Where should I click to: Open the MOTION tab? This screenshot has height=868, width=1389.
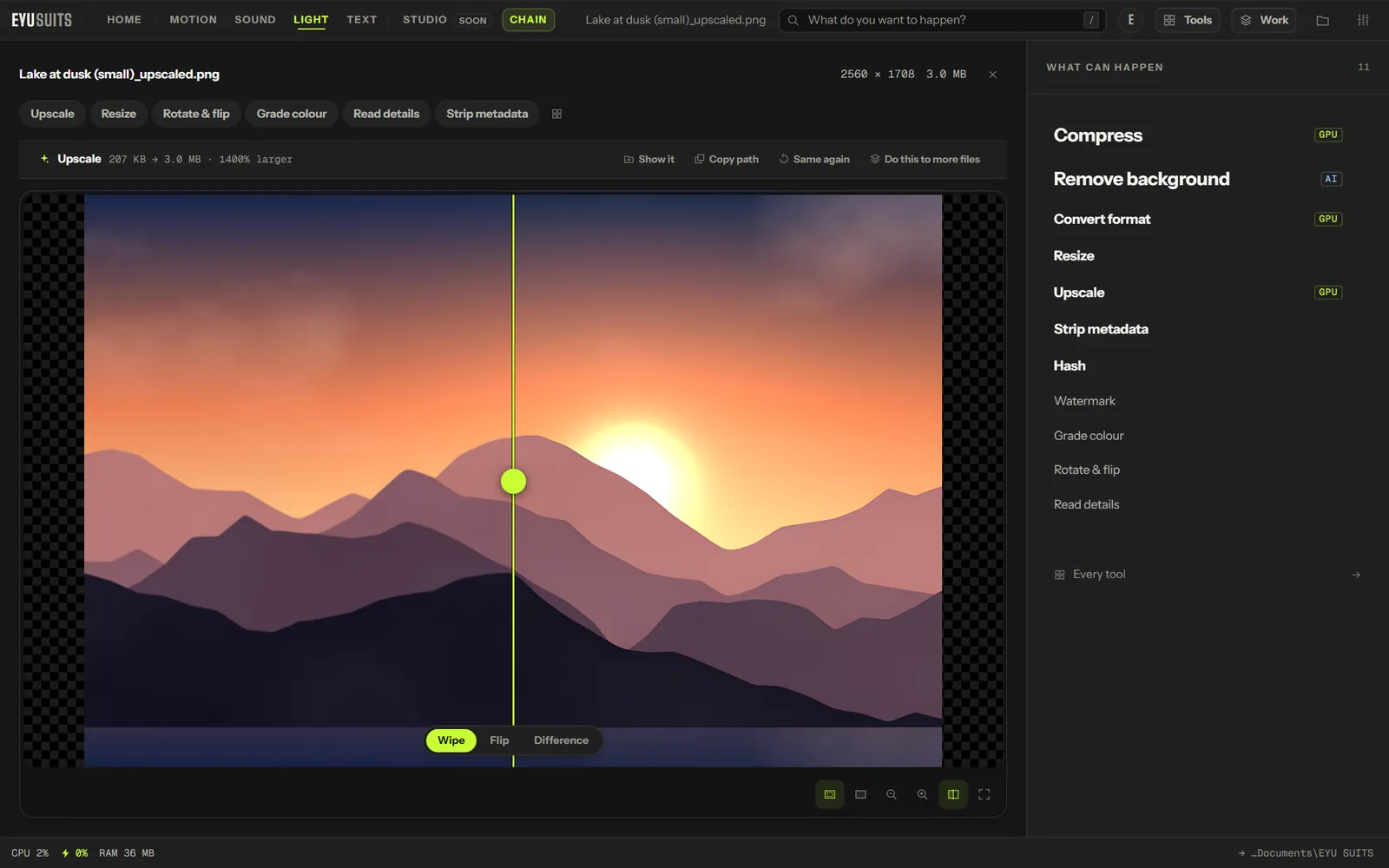[x=193, y=20]
